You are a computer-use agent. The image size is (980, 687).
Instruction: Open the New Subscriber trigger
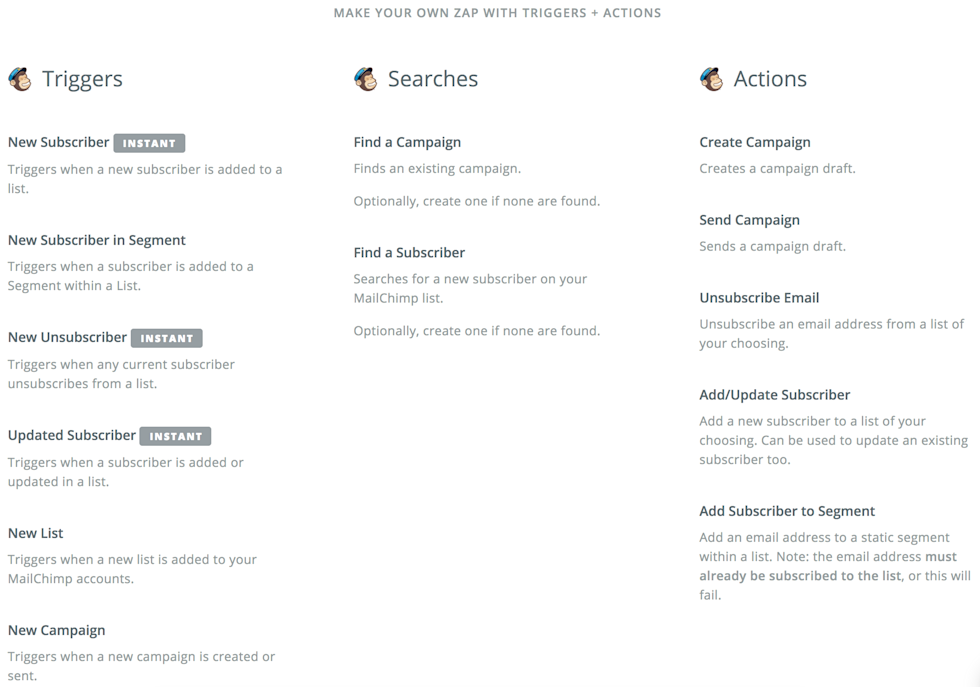pos(58,142)
